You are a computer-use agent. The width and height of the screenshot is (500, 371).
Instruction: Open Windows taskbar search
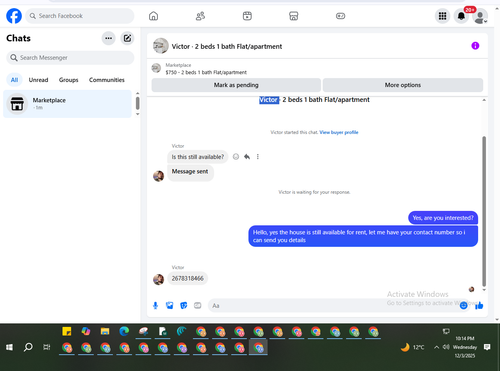point(28,347)
